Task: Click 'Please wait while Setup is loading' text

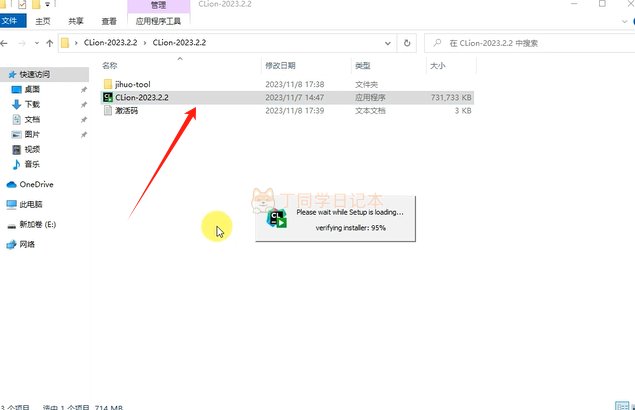Action: (350, 212)
